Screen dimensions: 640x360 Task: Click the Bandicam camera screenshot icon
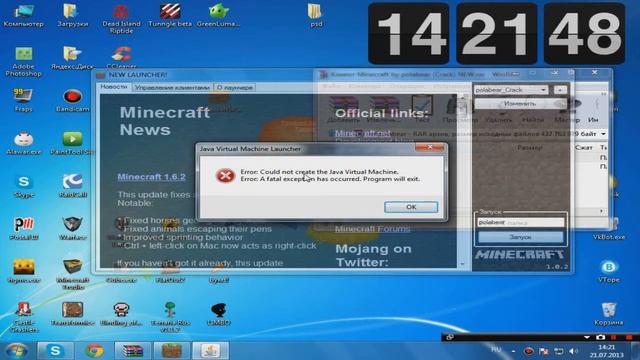tap(600, 337)
